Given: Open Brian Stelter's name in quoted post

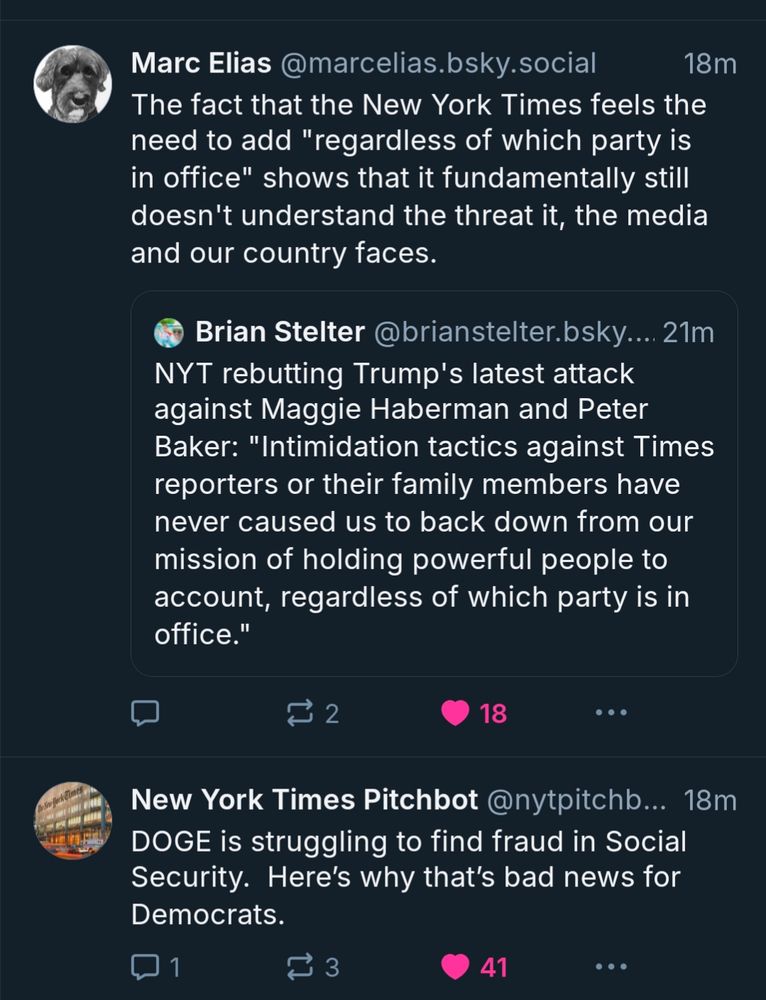Looking at the screenshot, I should point(279,332).
